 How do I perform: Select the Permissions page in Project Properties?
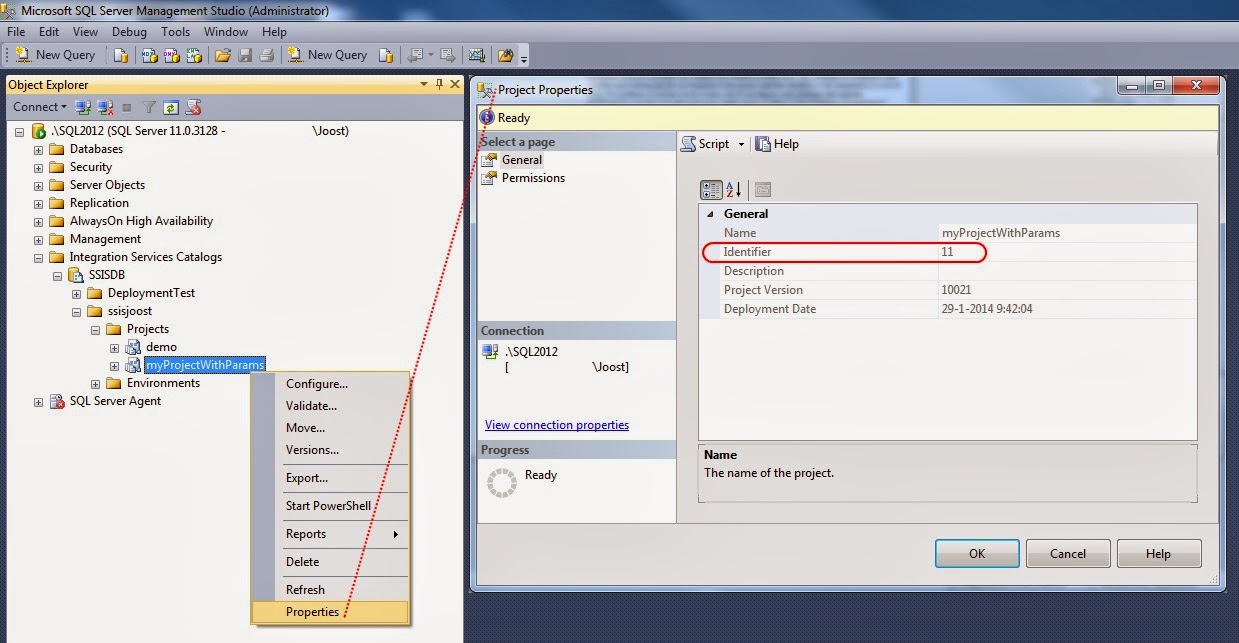click(x=533, y=178)
